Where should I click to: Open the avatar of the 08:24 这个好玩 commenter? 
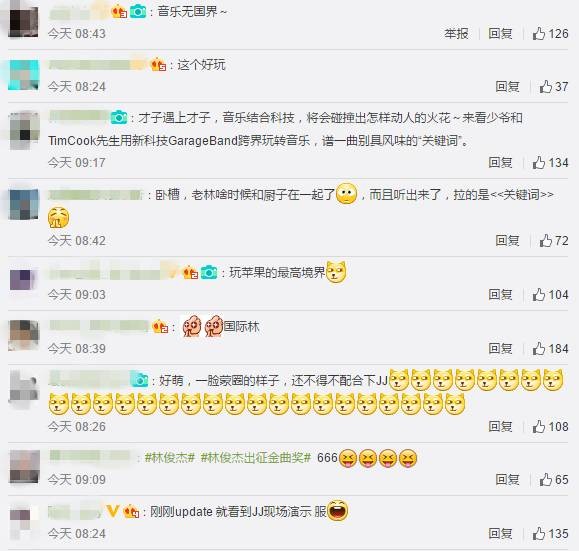point(24,75)
